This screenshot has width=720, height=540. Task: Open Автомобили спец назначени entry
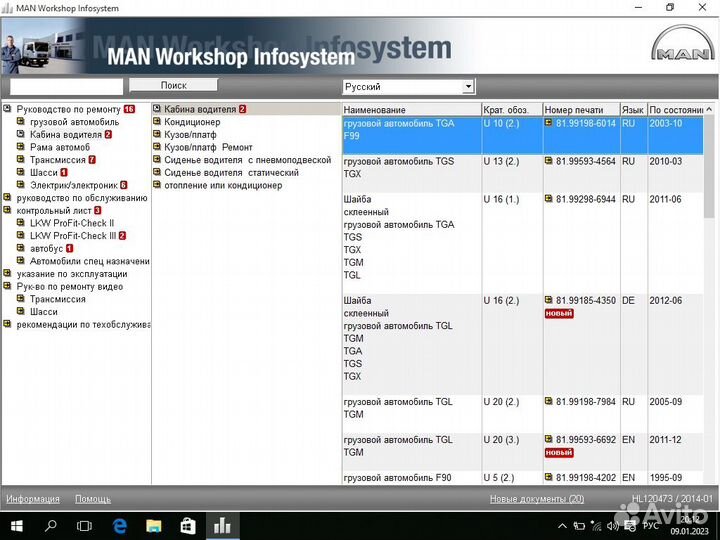(90, 261)
